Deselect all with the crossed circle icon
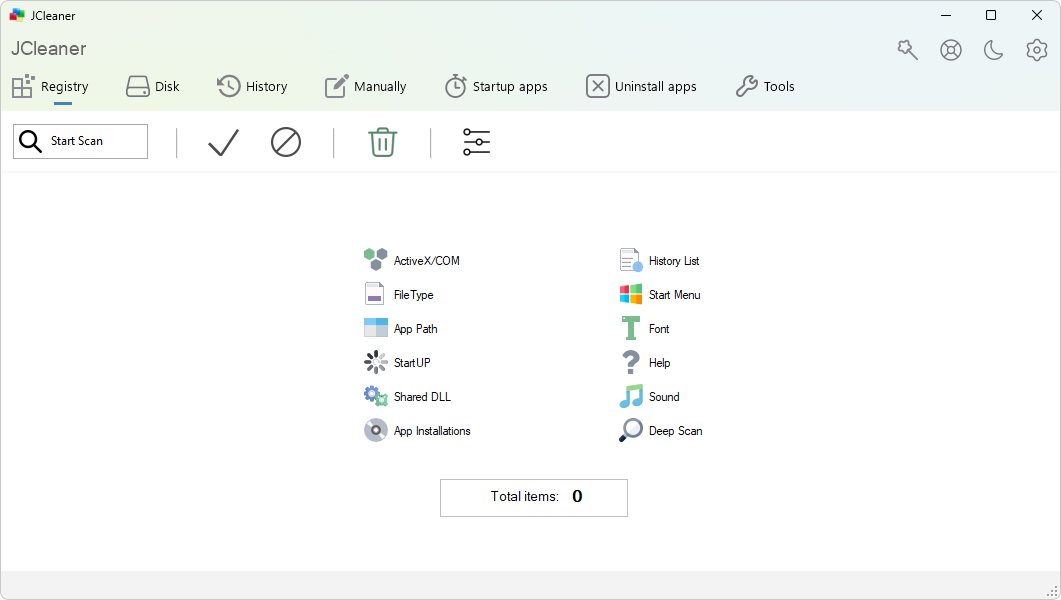 pyautogui.click(x=286, y=142)
